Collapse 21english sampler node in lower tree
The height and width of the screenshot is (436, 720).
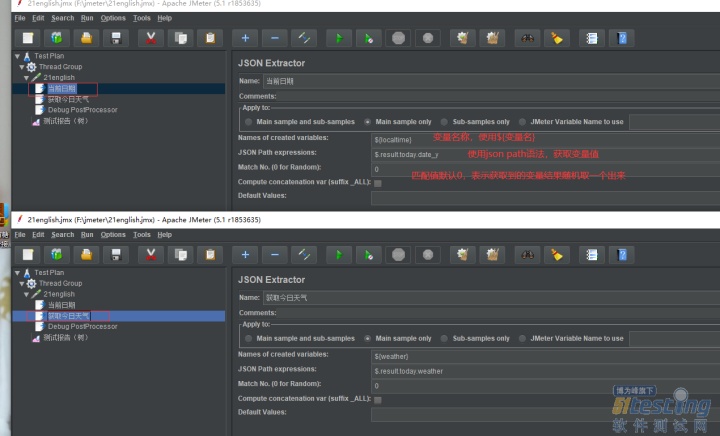[27, 295]
